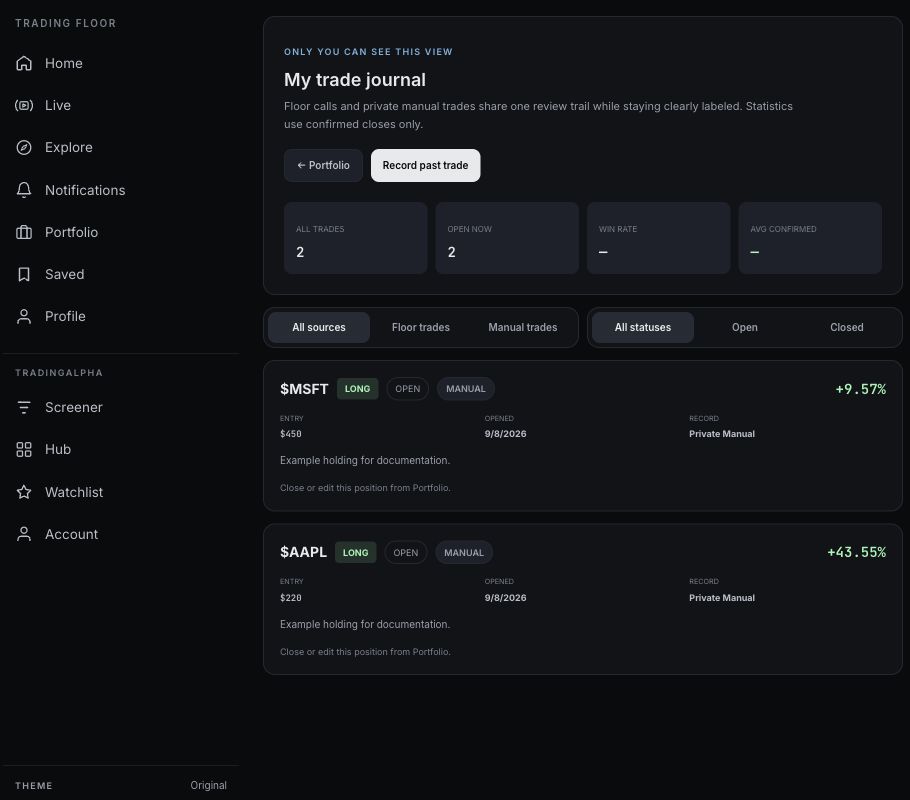
Task: Show only Closed trades
Action: pos(847,327)
